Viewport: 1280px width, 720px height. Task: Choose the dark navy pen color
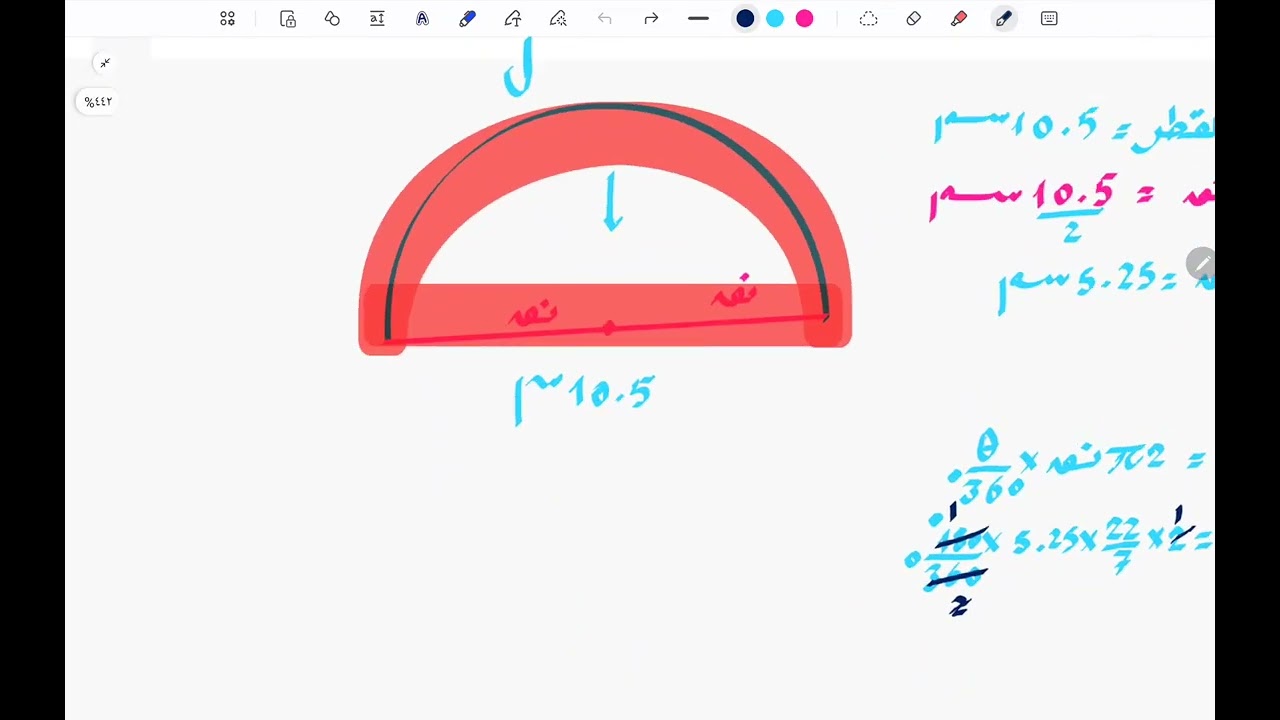pyautogui.click(x=745, y=19)
